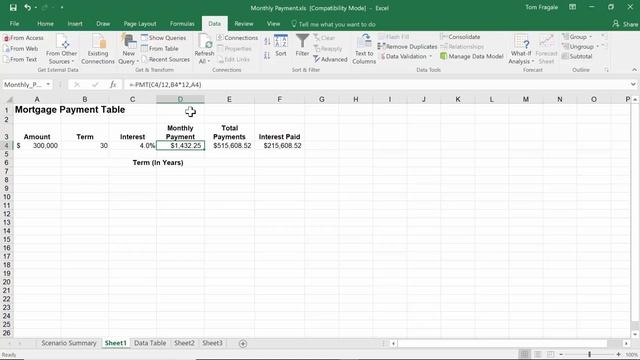Sort A to Z ascending
This screenshot has height=360, width=640.
click(x=267, y=41)
